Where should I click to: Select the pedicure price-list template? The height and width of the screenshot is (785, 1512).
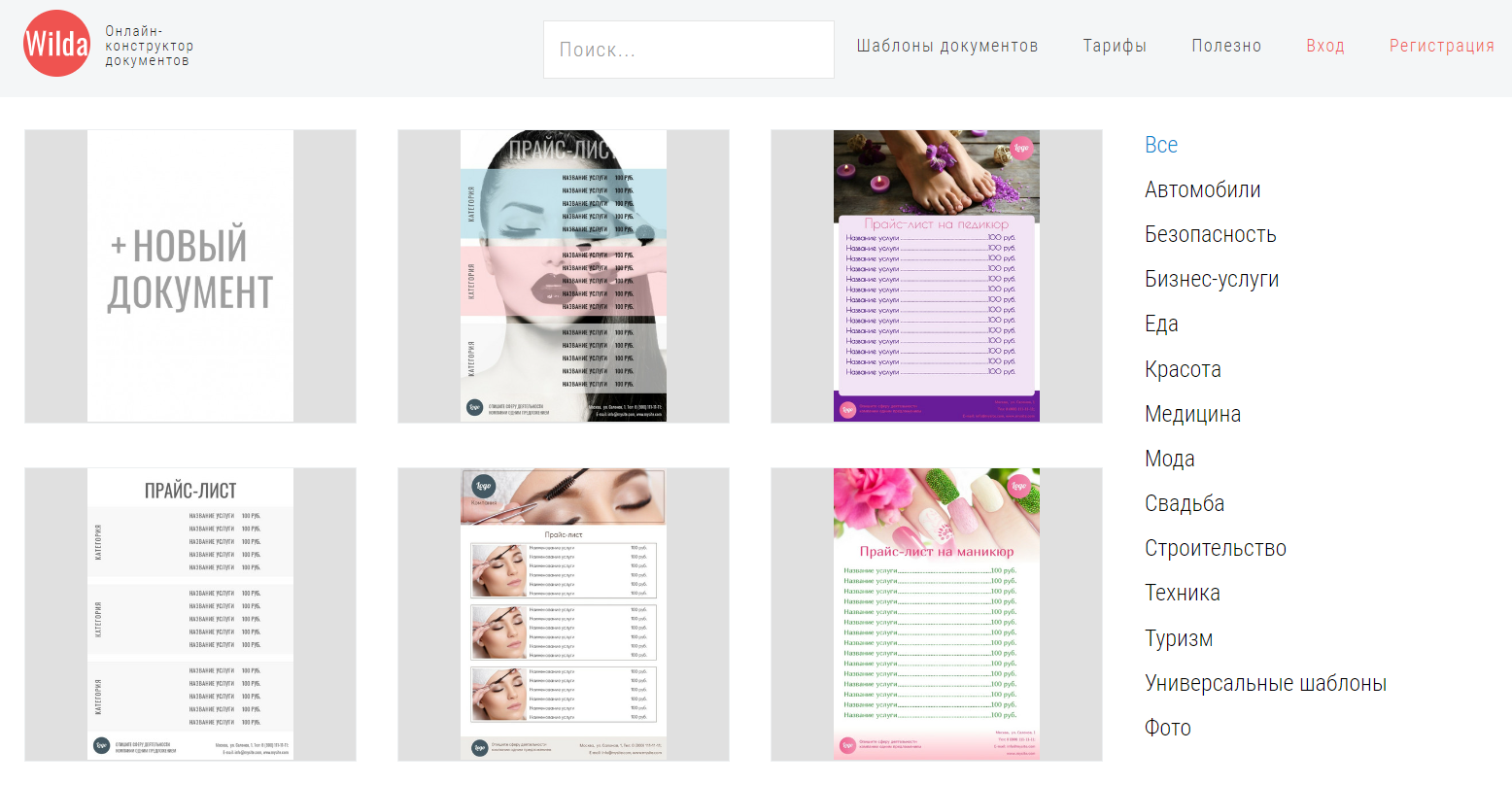pos(937,276)
